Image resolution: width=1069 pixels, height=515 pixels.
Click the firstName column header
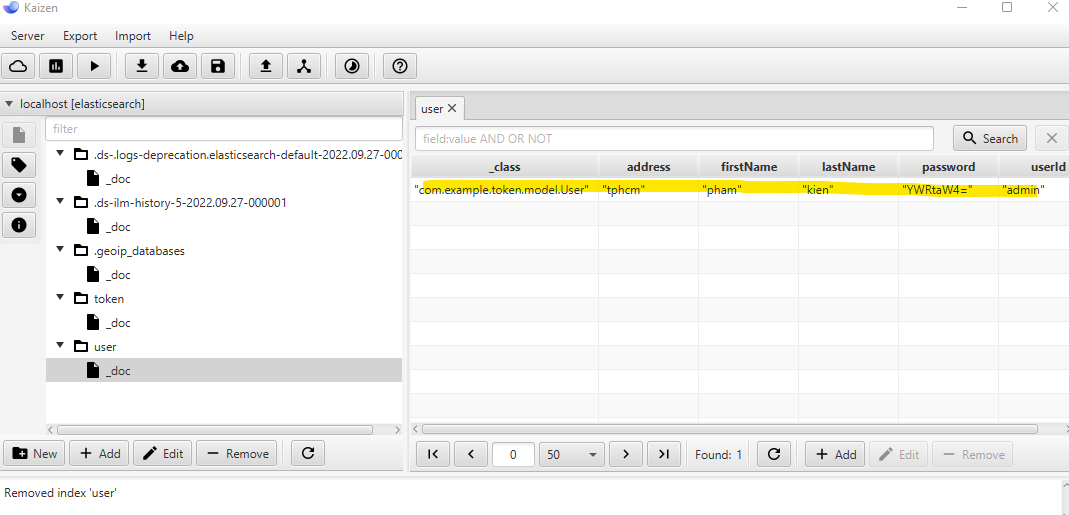tap(749, 166)
